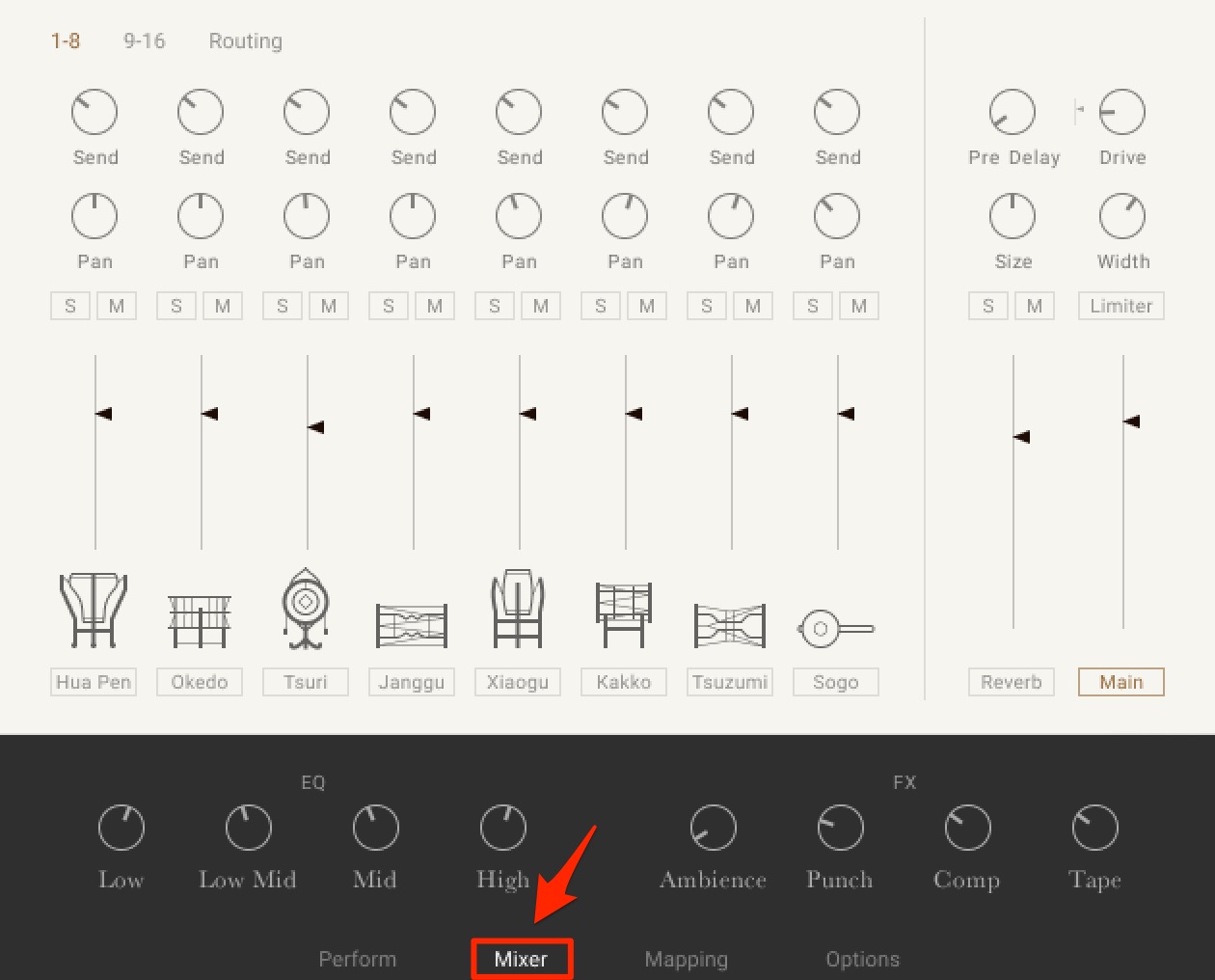This screenshot has height=980, width=1215.
Task: Select the Main output button
Action: tap(1121, 682)
